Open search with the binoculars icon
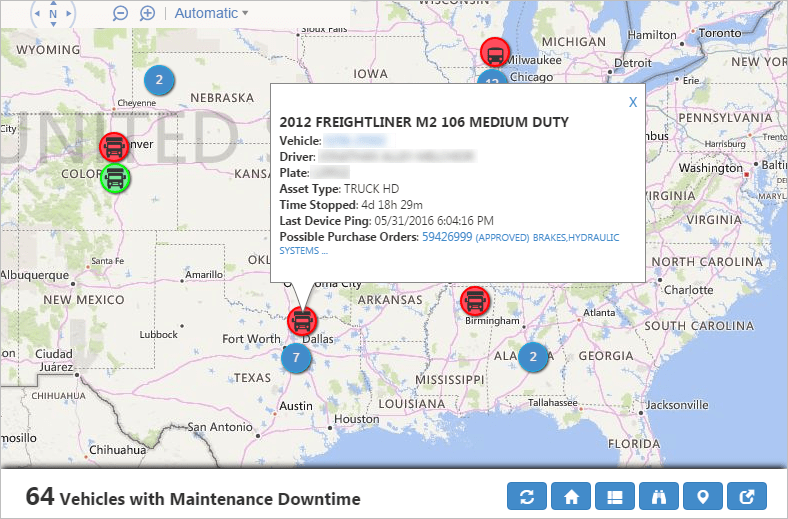 point(659,496)
